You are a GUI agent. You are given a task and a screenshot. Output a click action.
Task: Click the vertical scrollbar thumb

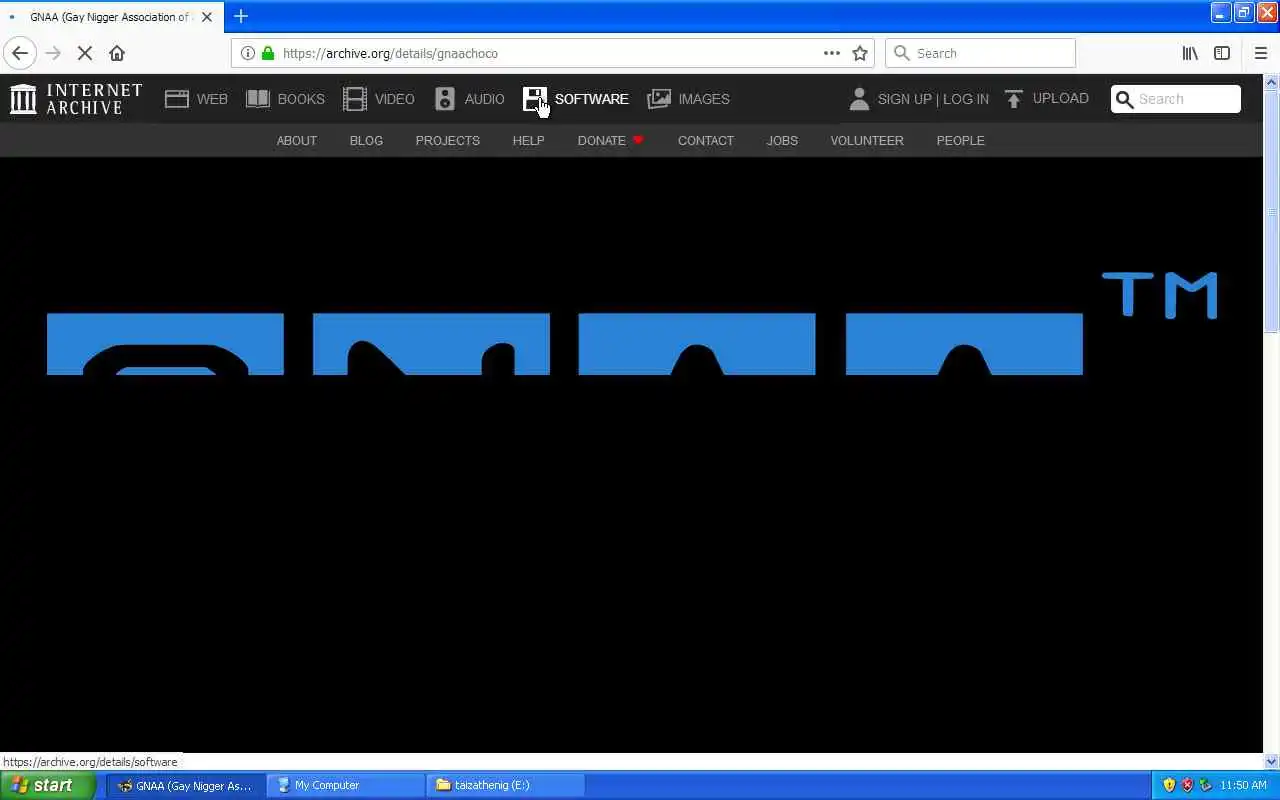1271,211
